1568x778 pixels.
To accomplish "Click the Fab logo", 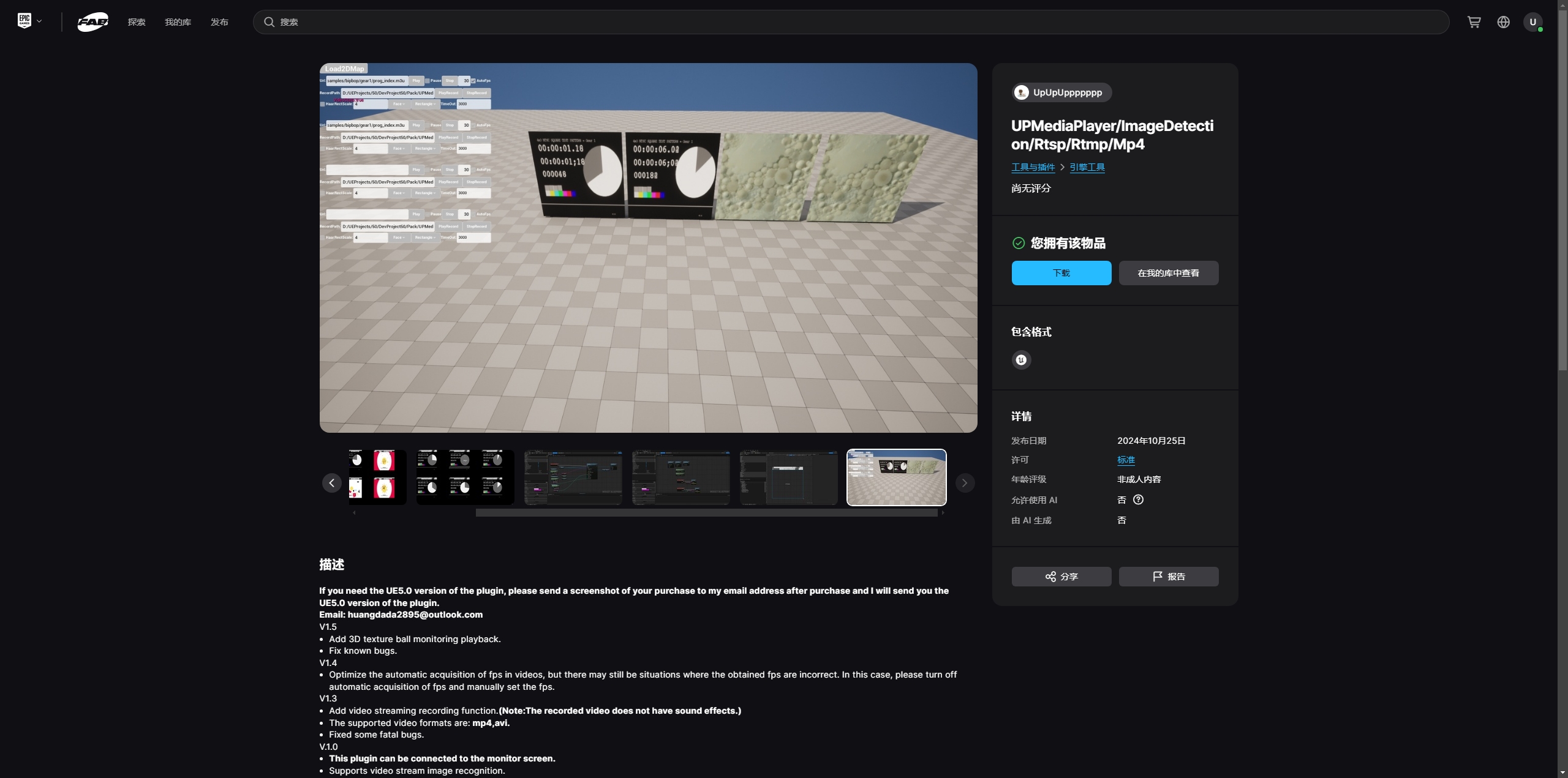I will [93, 22].
